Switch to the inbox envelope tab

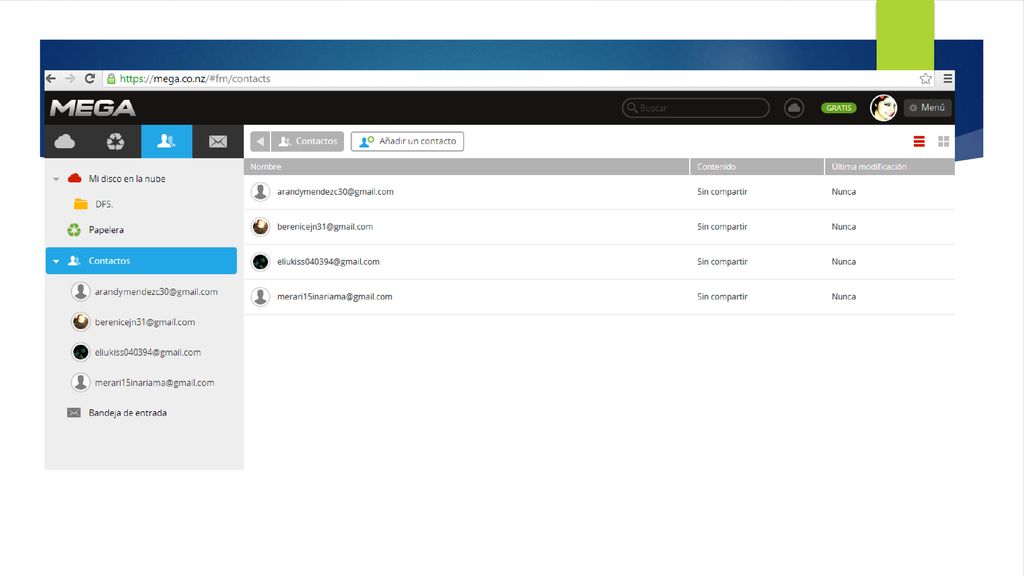click(x=217, y=141)
